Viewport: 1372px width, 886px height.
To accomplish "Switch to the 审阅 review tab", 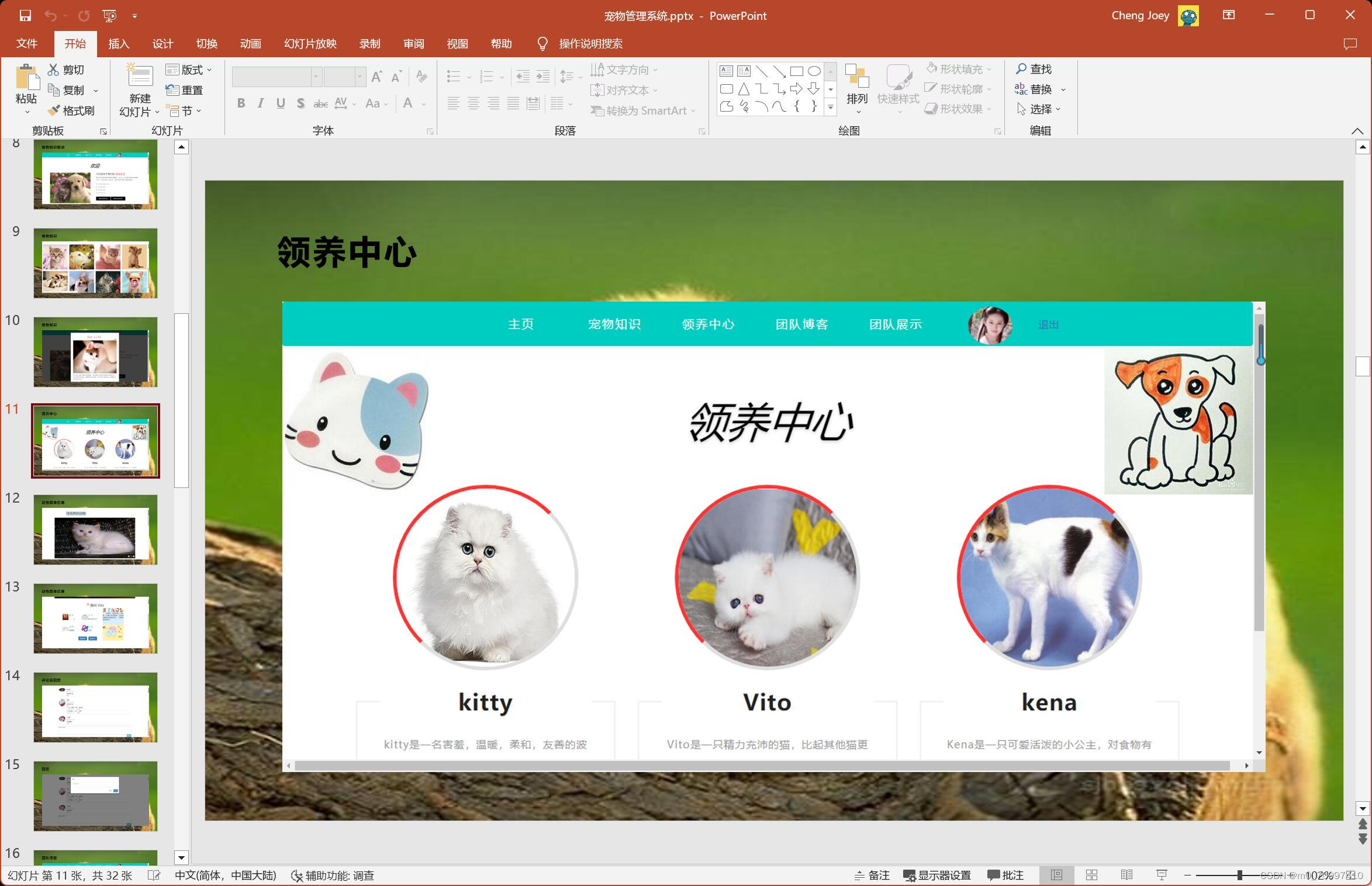I will (413, 44).
